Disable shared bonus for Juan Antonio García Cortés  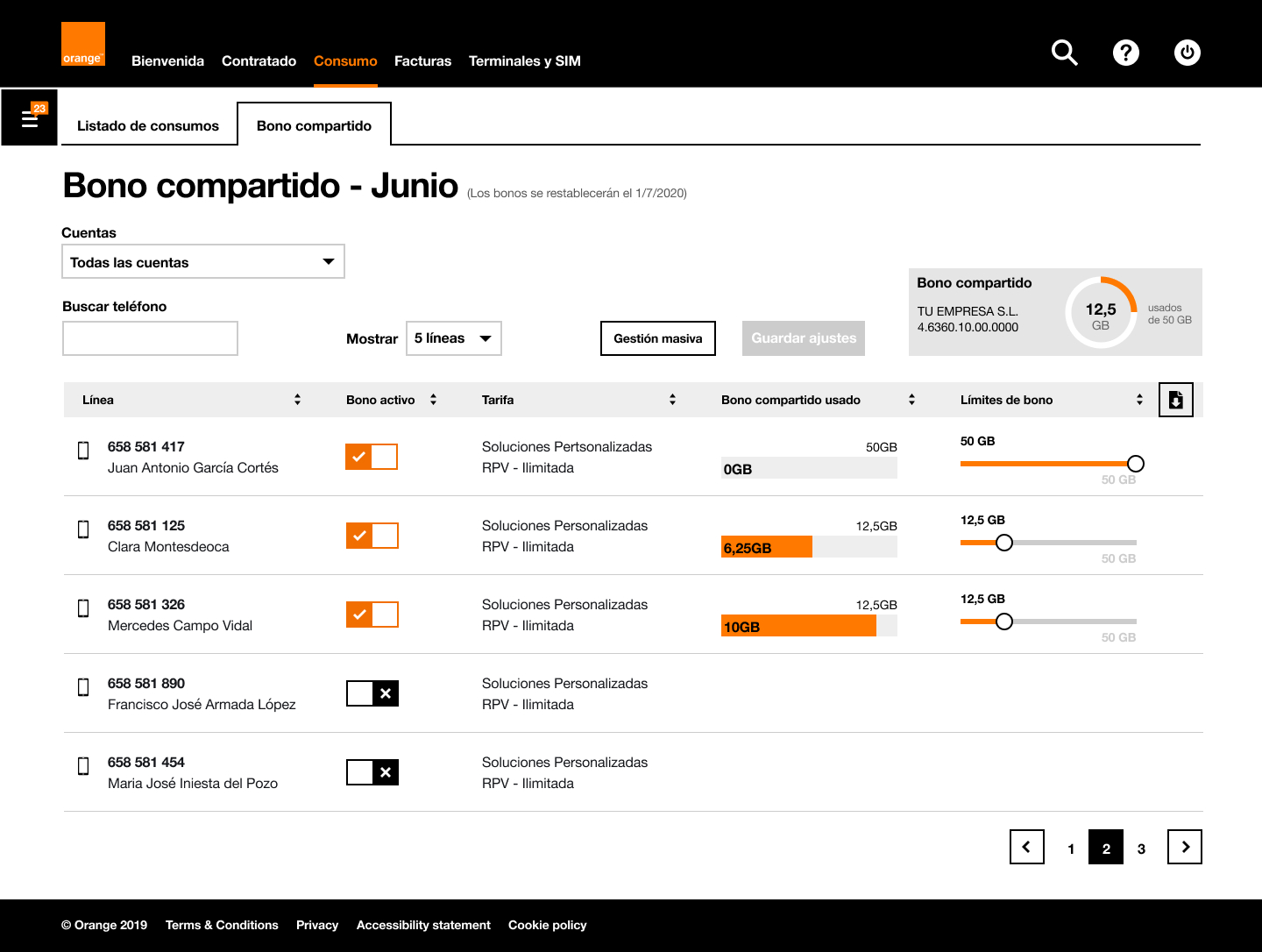[x=372, y=457]
